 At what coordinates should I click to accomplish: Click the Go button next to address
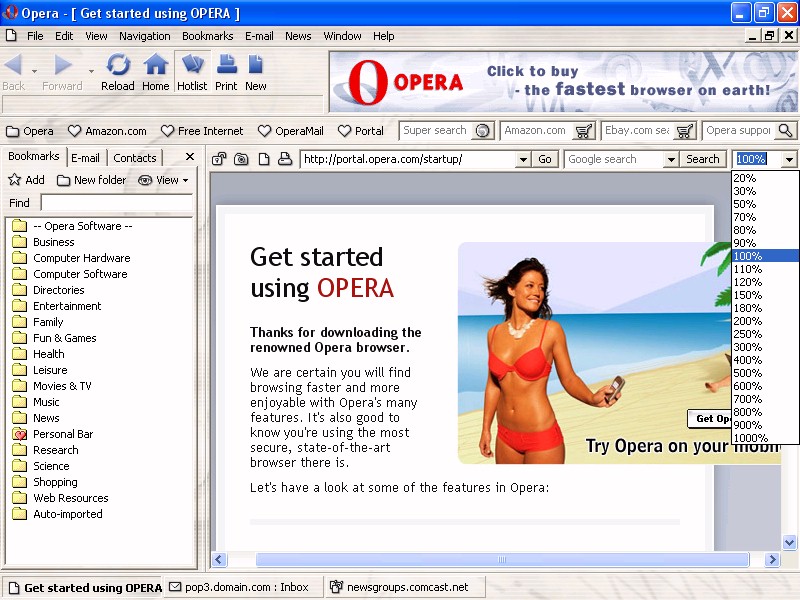(545, 159)
